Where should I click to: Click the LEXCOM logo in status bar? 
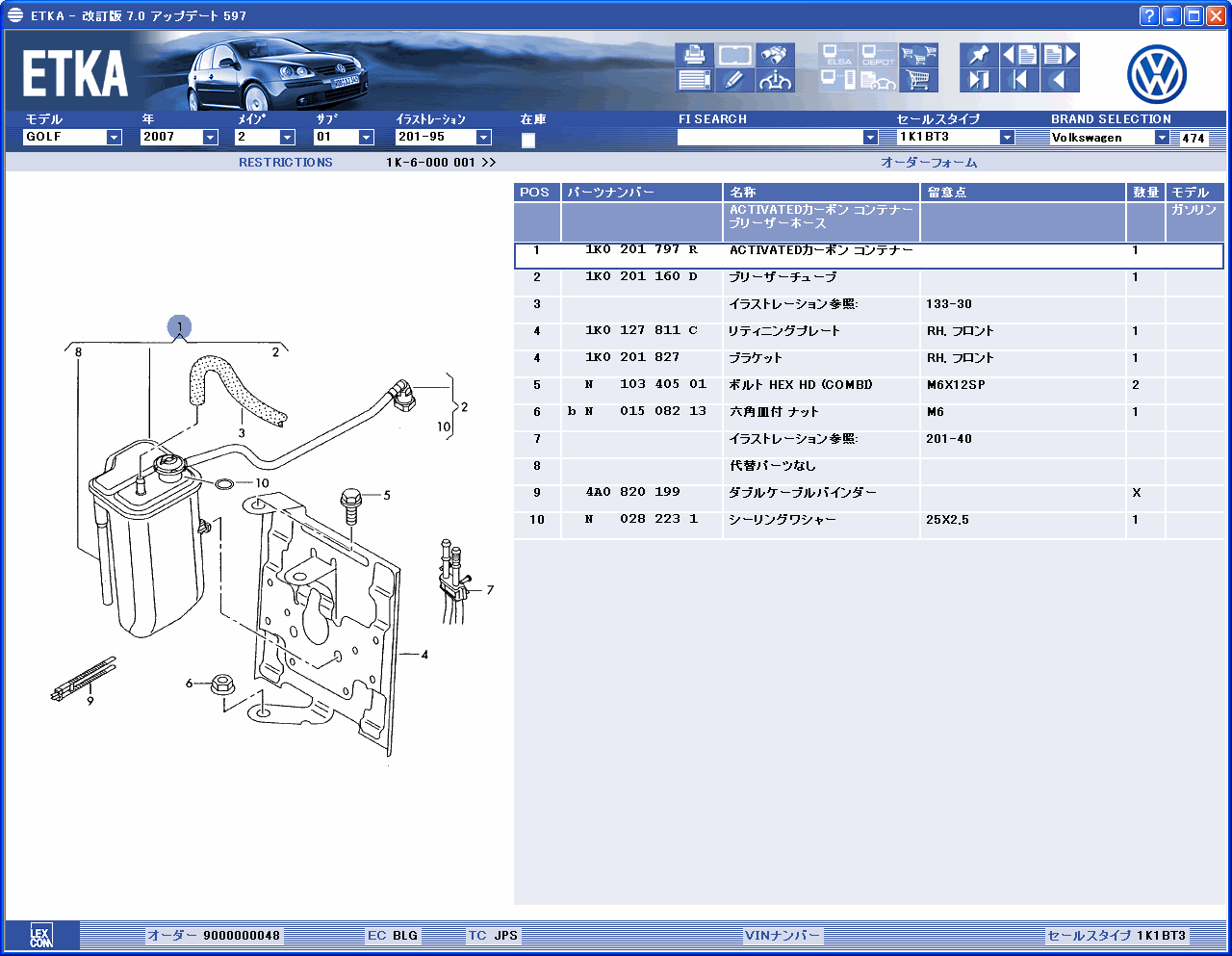coord(41,936)
